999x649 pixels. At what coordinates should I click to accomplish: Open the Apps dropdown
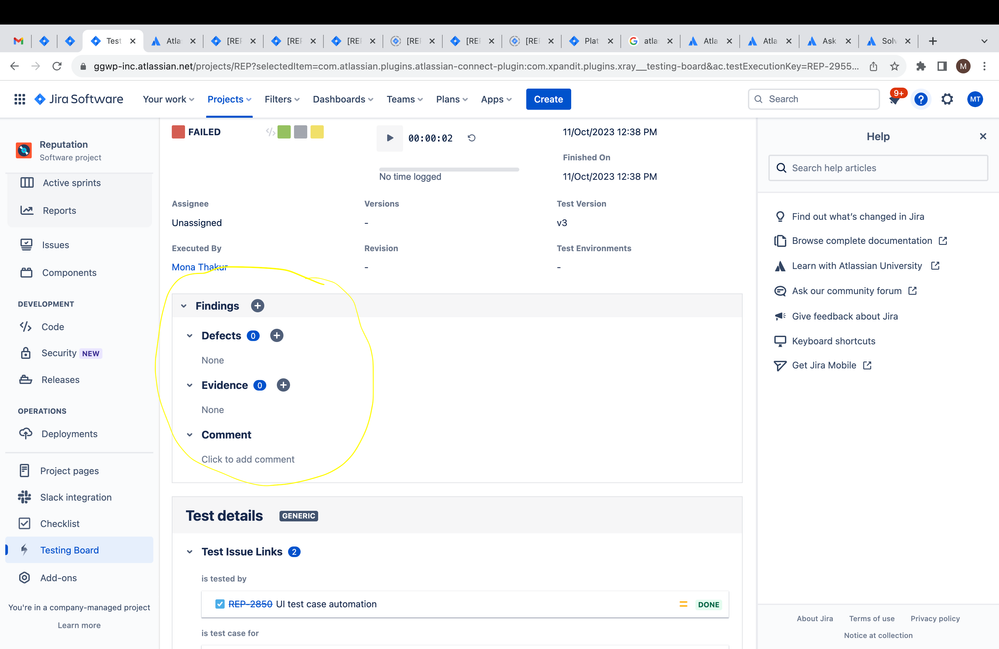tap(496, 99)
